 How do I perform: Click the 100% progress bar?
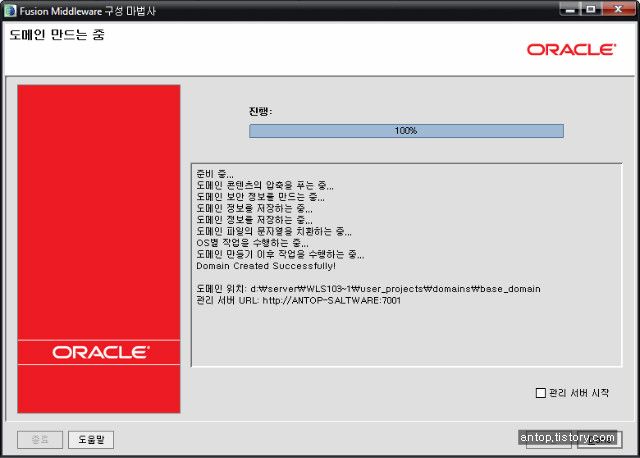click(406, 131)
